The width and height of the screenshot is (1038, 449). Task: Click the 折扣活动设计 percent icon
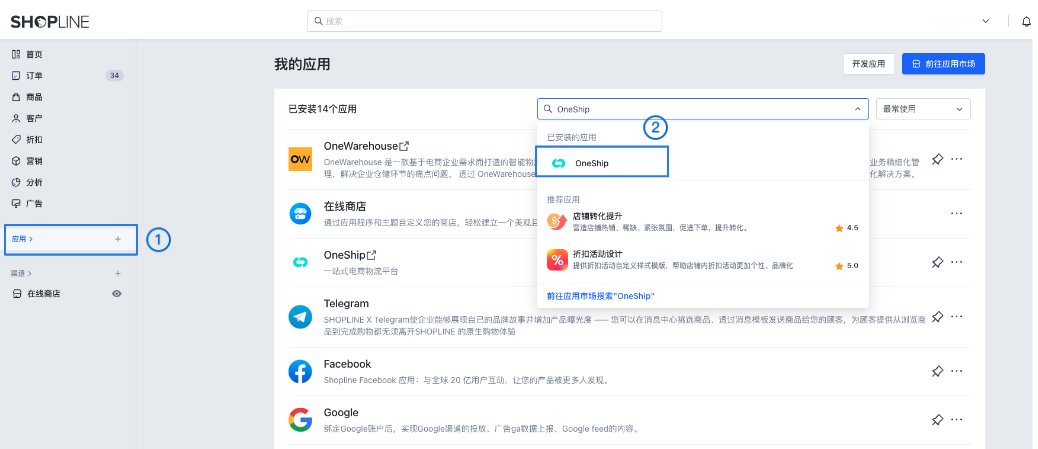pos(557,260)
